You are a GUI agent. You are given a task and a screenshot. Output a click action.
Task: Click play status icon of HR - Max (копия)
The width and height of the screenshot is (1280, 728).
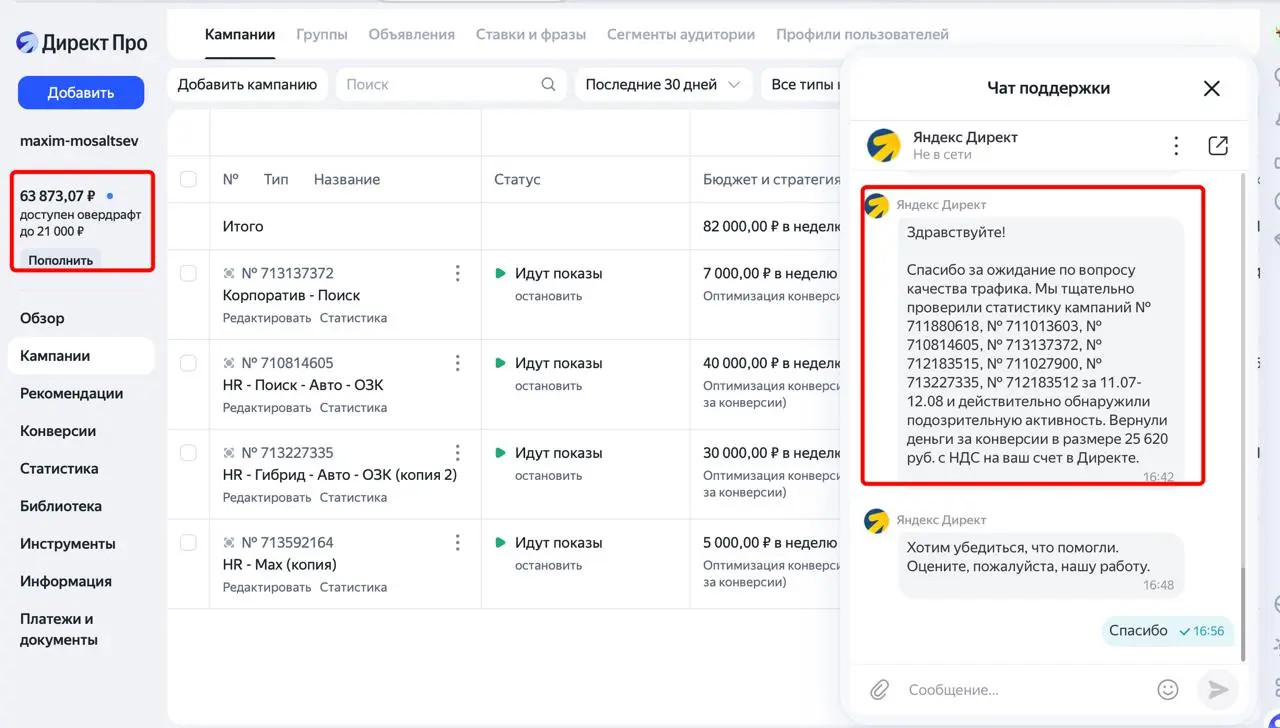click(501, 543)
